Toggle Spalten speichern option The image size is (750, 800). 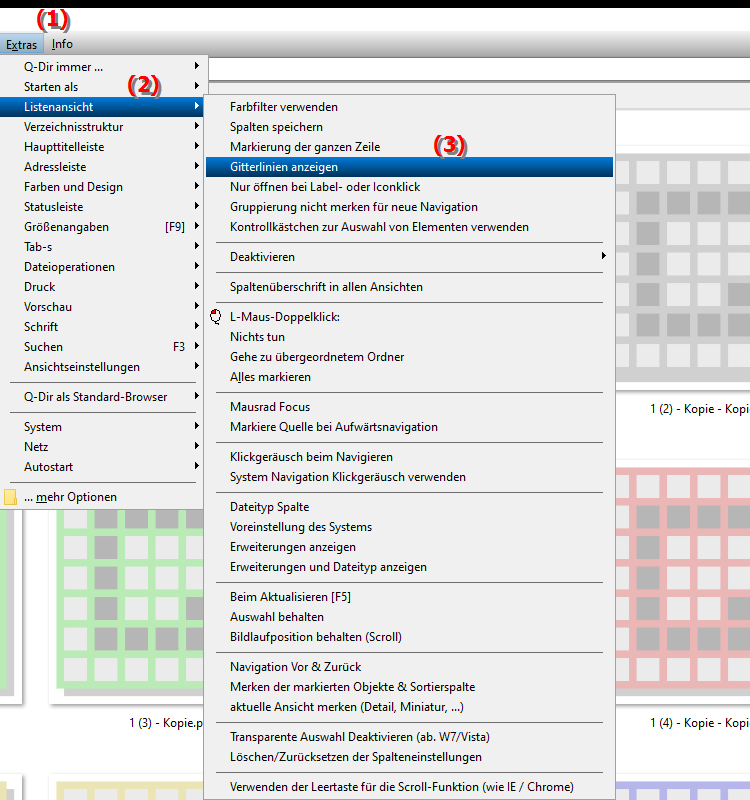click(x=409, y=127)
